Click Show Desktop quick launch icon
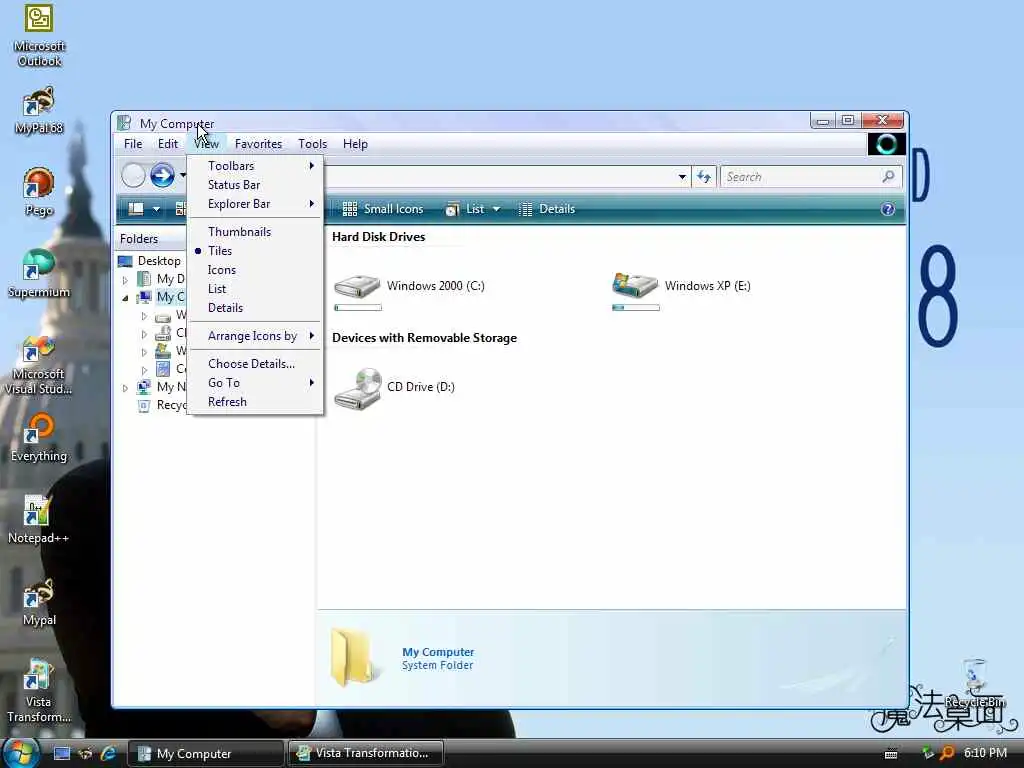The height and width of the screenshot is (768, 1024). 61,753
